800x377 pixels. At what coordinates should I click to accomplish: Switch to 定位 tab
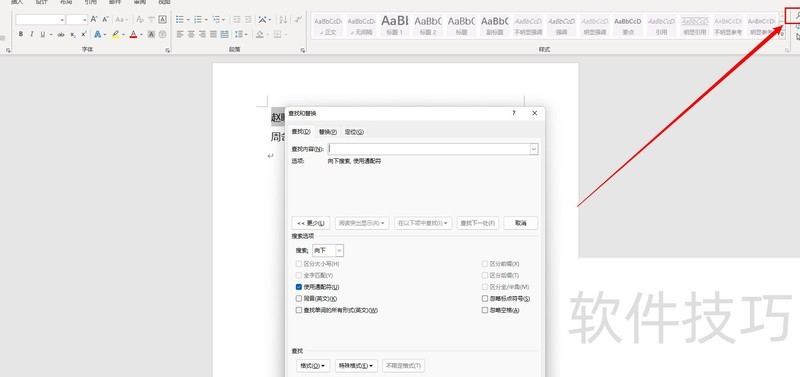354,132
